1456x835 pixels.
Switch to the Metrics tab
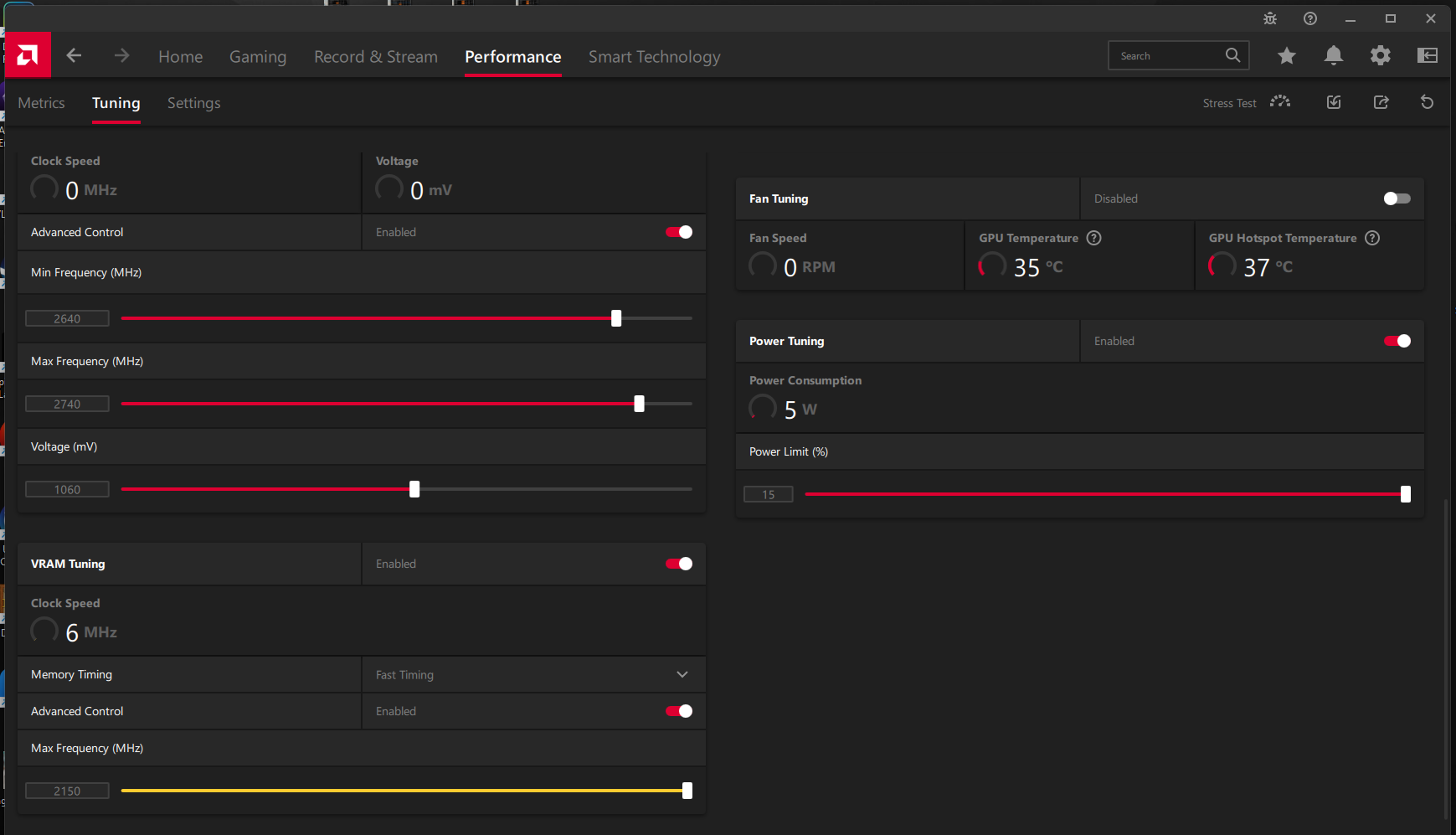41,103
